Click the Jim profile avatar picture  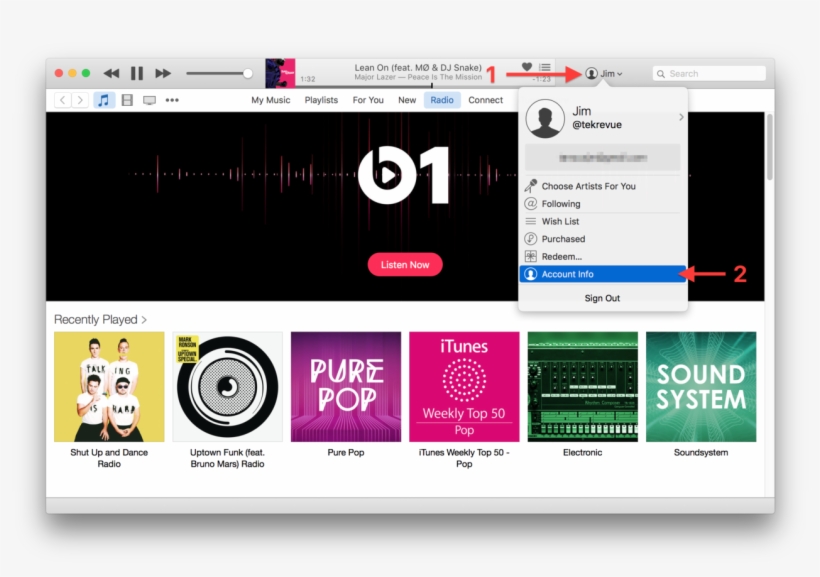click(545, 119)
